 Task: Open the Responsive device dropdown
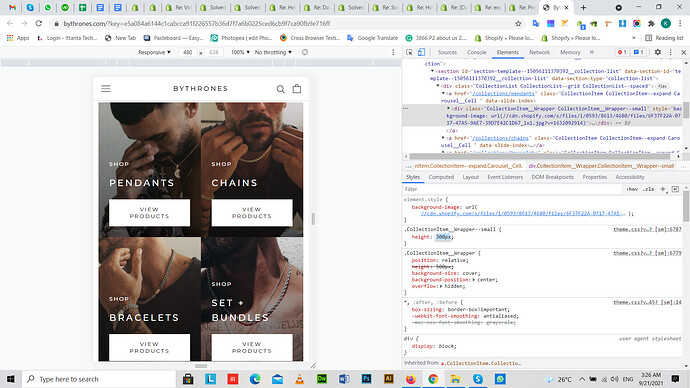pyautogui.click(x=154, y=52)
